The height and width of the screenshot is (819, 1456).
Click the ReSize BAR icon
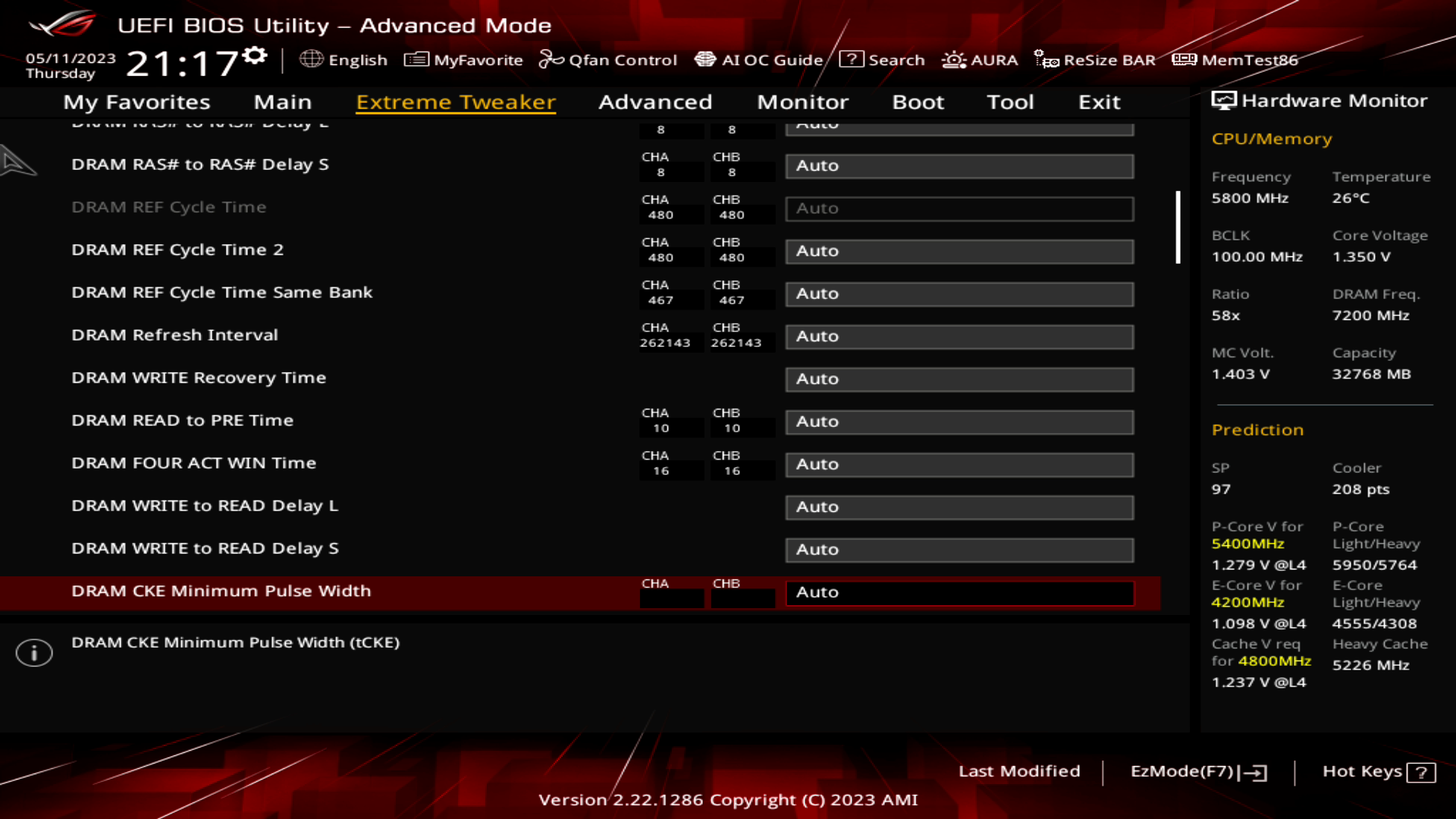[1046, 59]
